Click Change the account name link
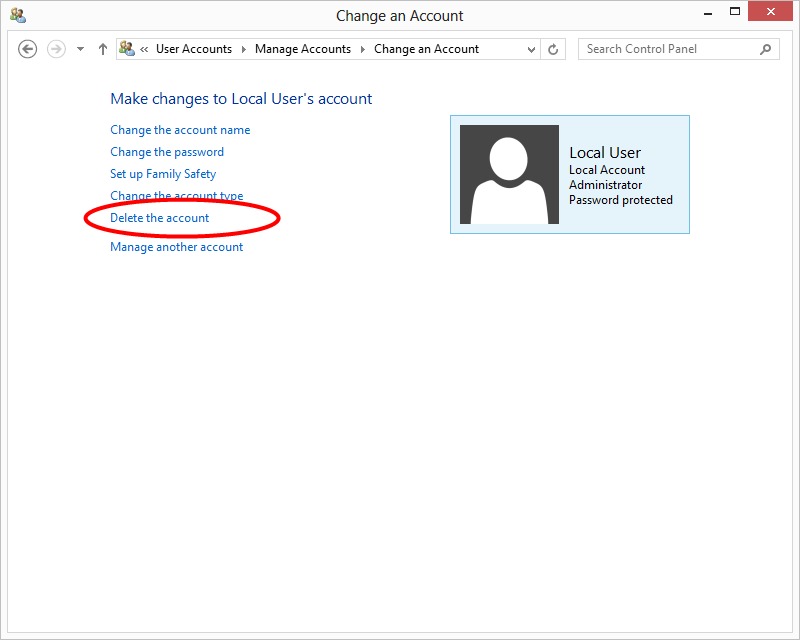The width and height of the screenshot is (800, 640). [x=180, y=130]
